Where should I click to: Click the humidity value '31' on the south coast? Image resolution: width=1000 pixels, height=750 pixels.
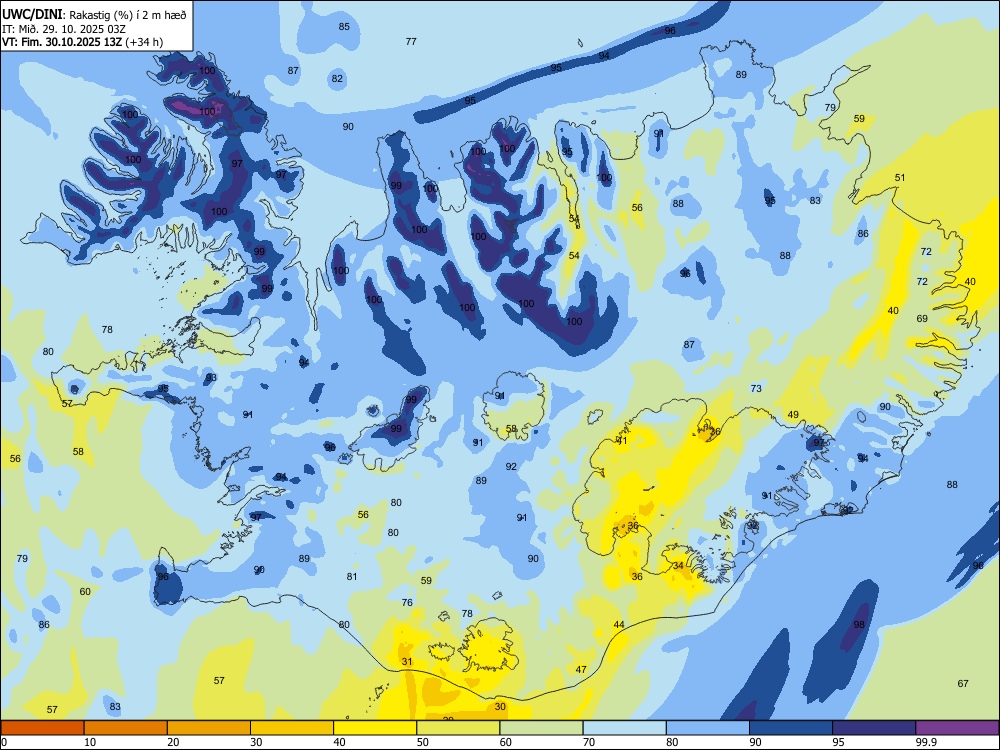click(x=407, y=662)
